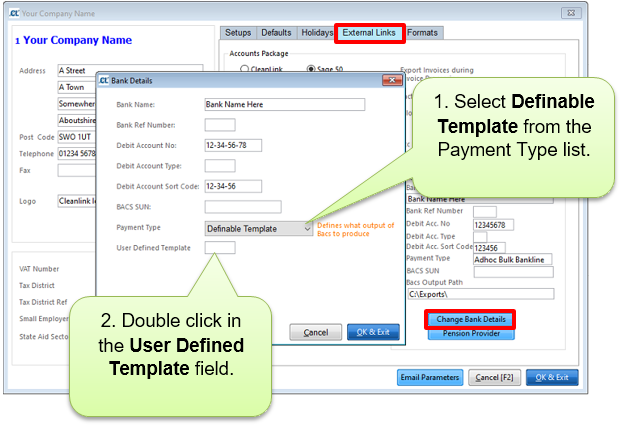Focus the Bacs Output Path field
The image size is (622, 428).
[479, 294]
